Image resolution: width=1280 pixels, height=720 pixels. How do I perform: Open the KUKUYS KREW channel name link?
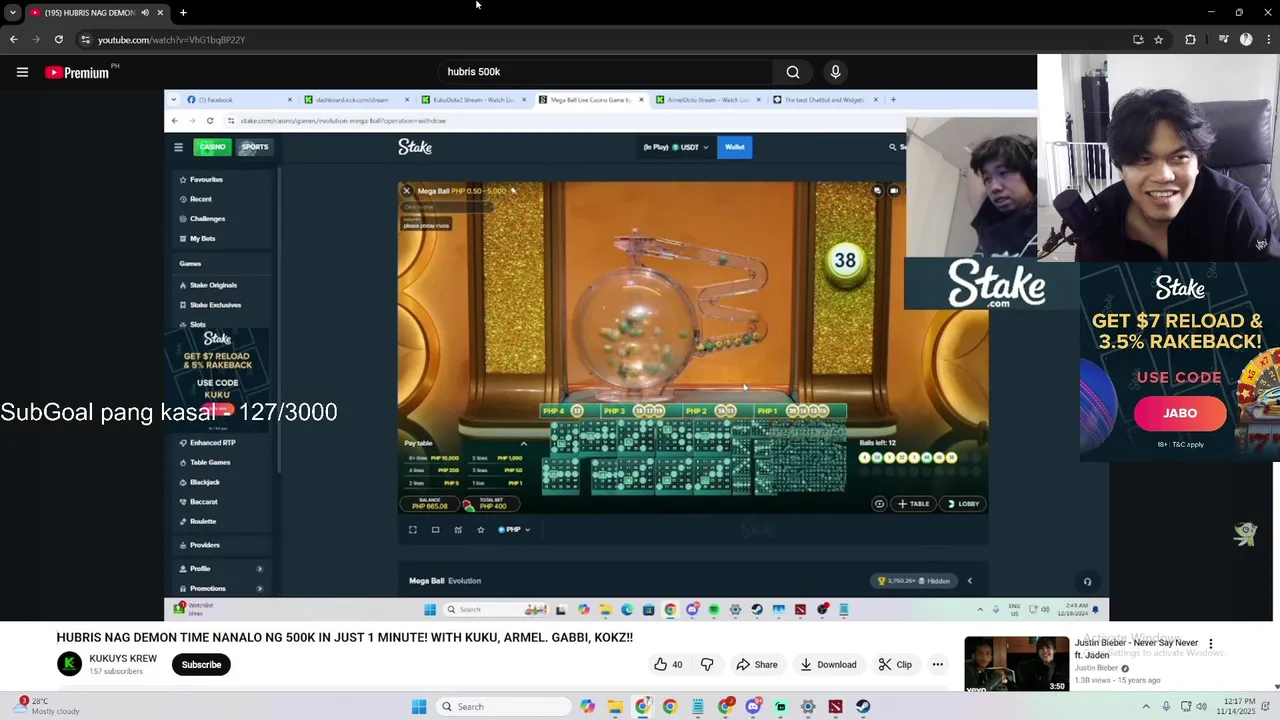coord(123,659)
